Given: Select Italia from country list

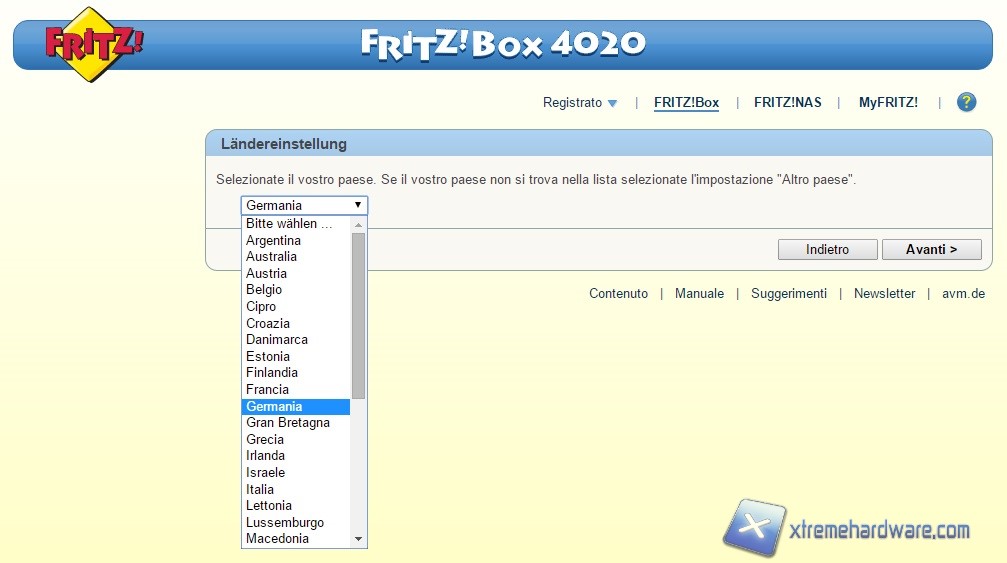Looking at the screenshot, I should (260, 489).
